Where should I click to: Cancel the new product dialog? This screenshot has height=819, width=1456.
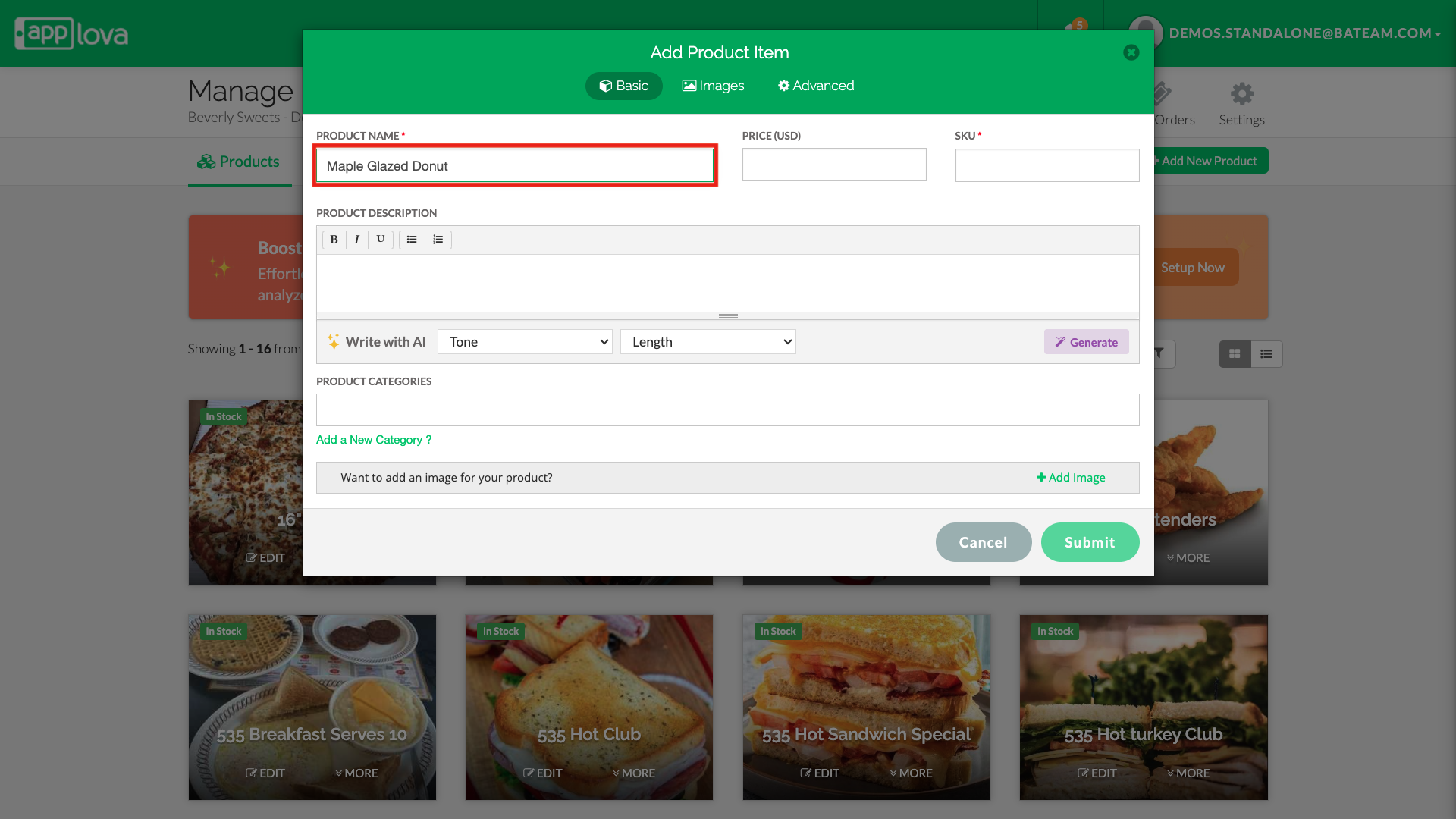click(984, 542)
